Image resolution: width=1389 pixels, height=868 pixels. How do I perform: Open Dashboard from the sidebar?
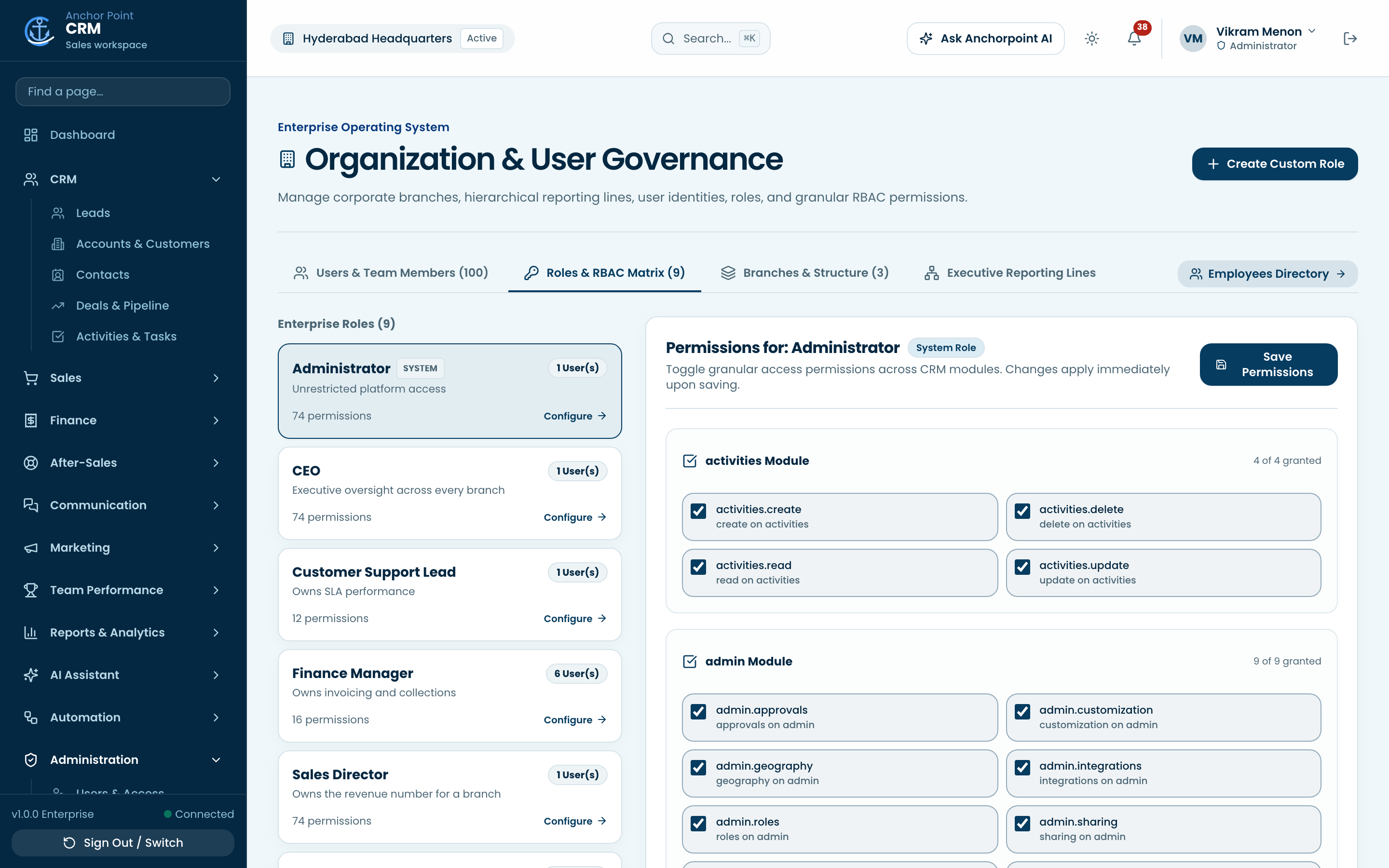coord(123,135)
